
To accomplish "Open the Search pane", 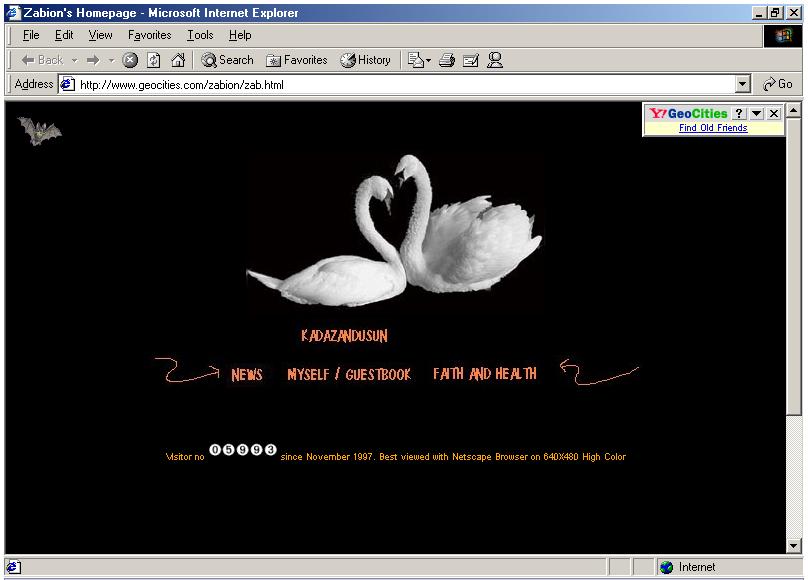I will pos(227,60).
